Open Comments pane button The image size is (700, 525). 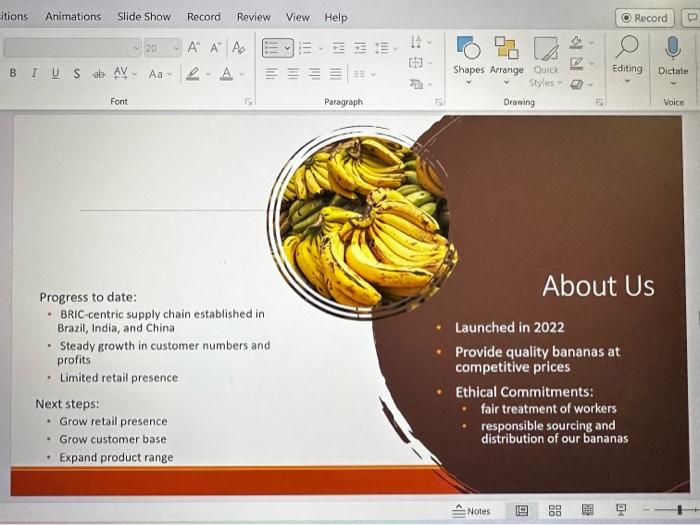point(691,18)
